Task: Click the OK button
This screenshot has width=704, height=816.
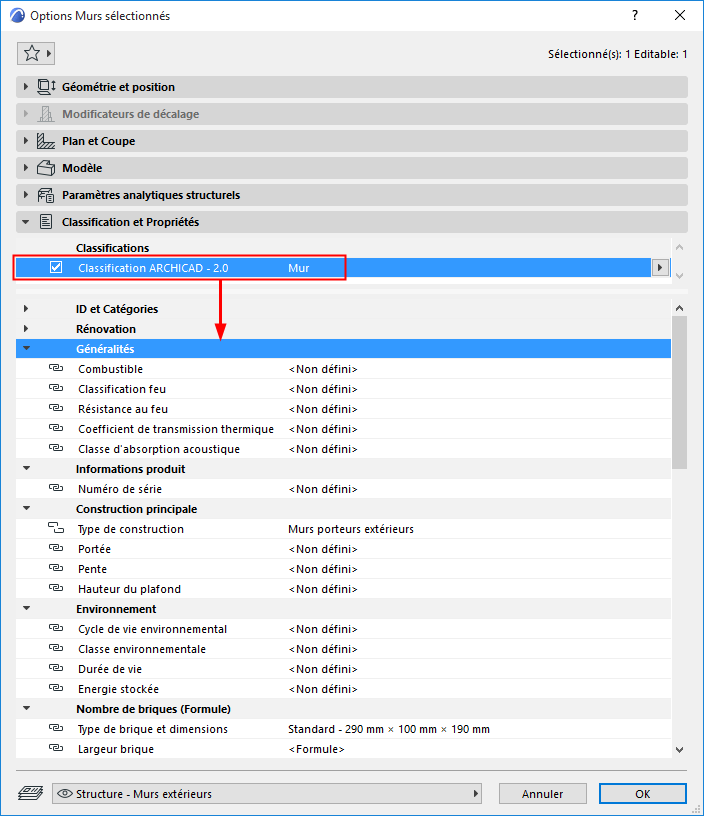Action: click(x=643, y=794)
